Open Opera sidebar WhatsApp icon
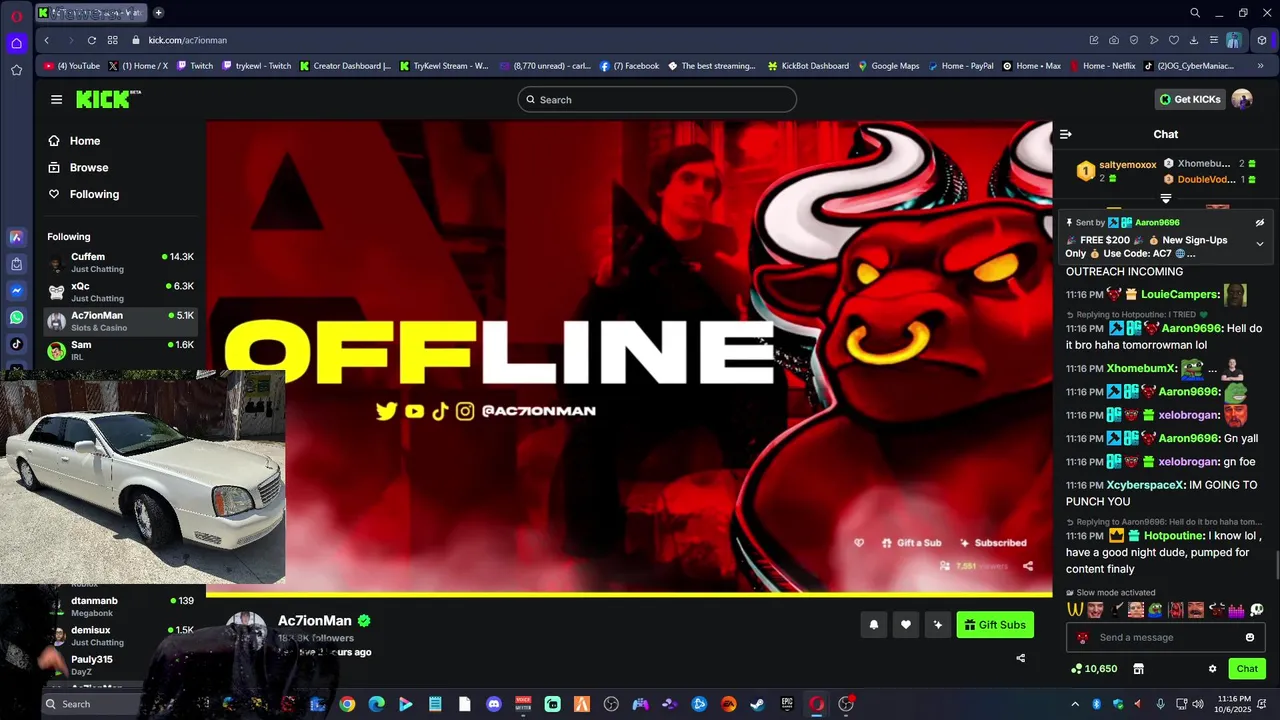1280x720 pixels. (16, 317)
